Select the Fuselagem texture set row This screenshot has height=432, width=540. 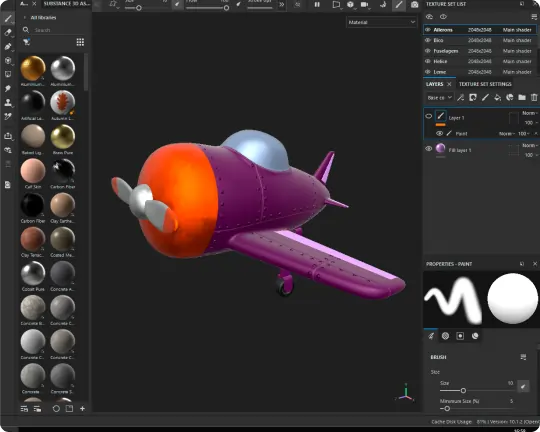click(x=480, y=51)
